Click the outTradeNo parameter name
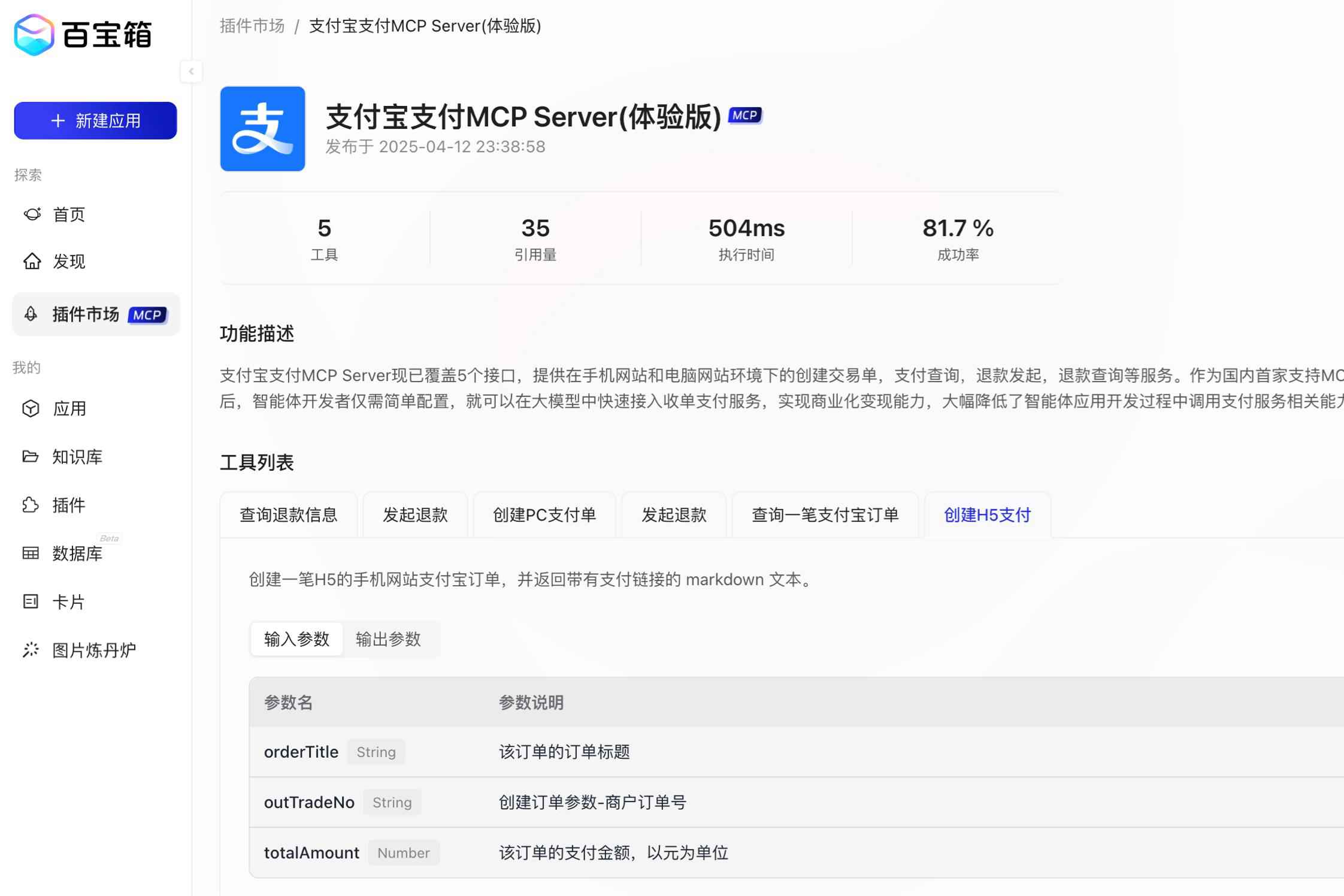The width and height of the screenshot is (1344, 896). tap(309, 802)
